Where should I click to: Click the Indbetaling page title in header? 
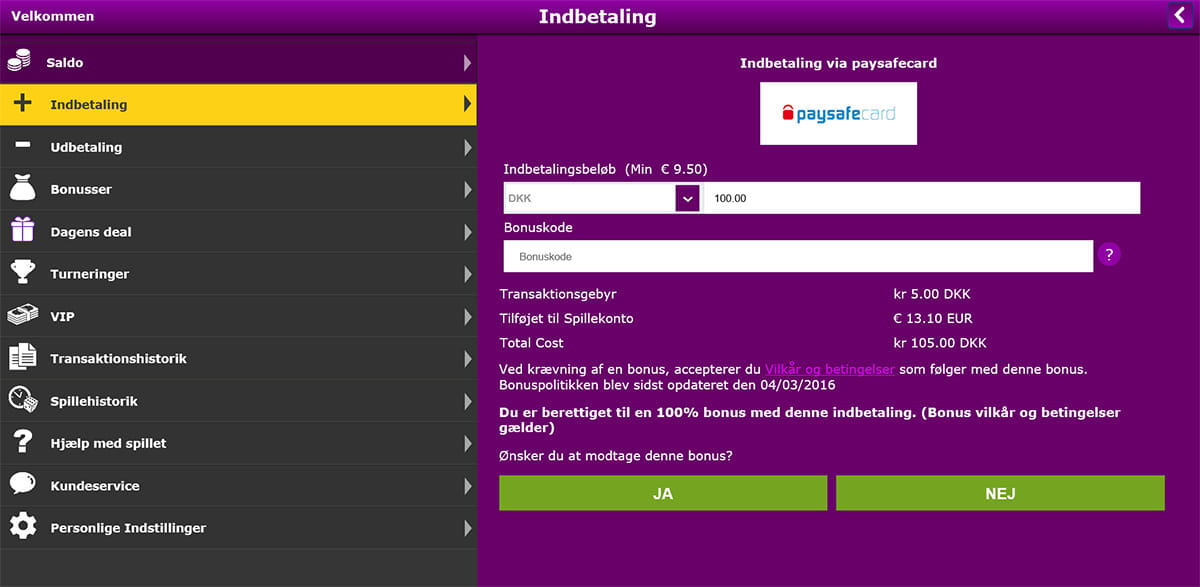pyautogui.click(x=597, y=17)
